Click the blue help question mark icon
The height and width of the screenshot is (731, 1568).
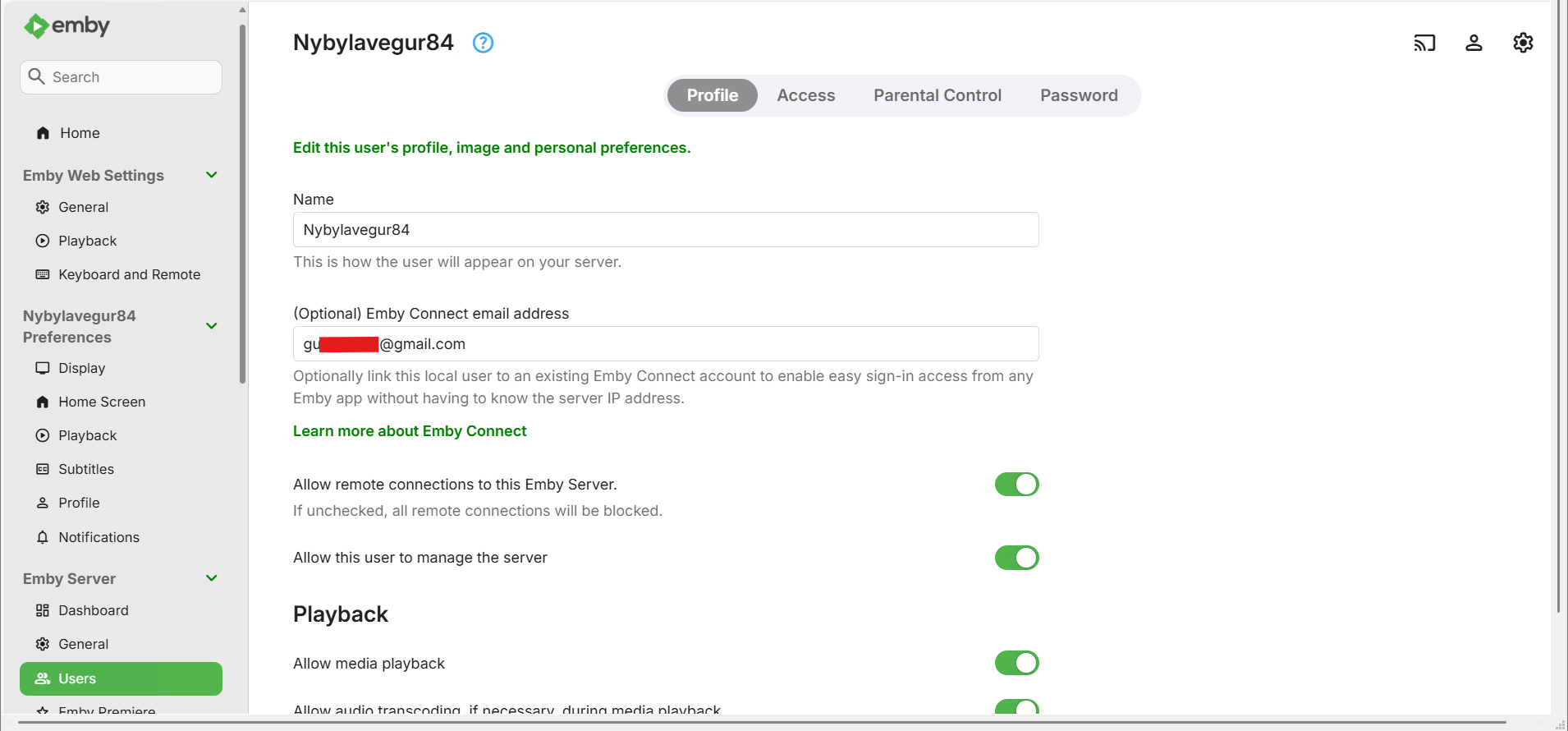coord(483,43)
